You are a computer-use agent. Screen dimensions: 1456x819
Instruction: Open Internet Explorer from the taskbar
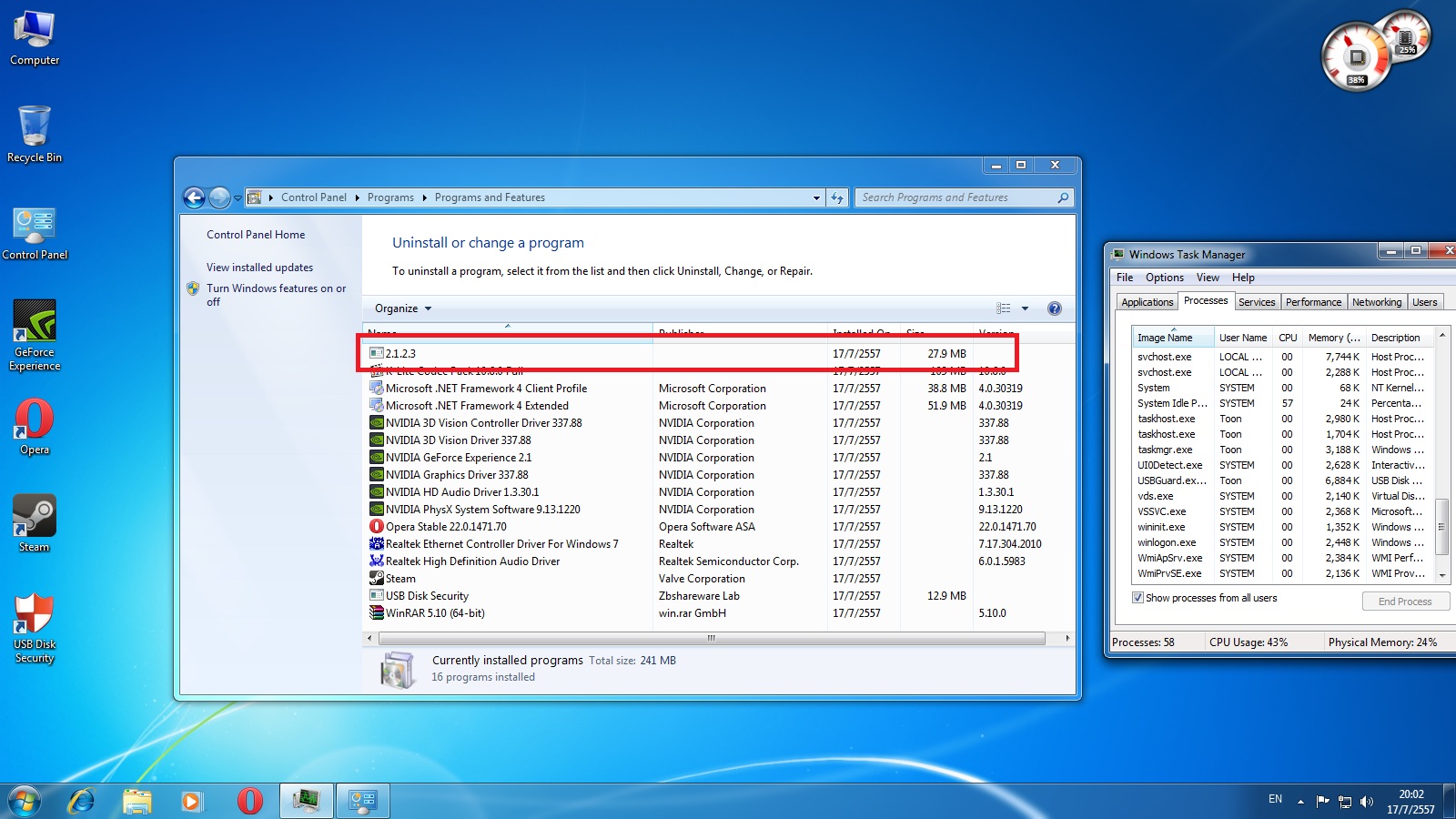(x=82, y=801)
